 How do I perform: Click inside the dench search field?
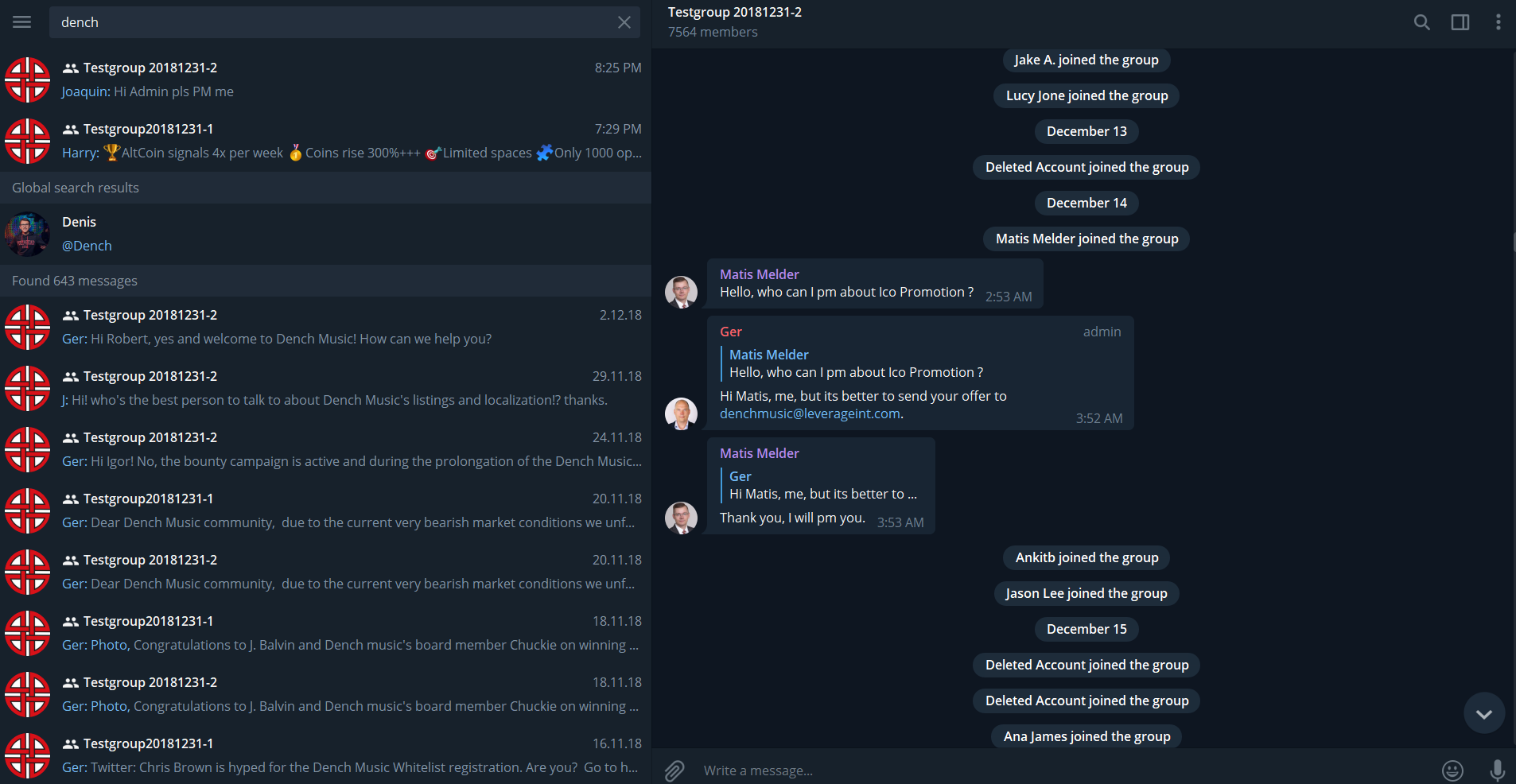pos(334,22)
